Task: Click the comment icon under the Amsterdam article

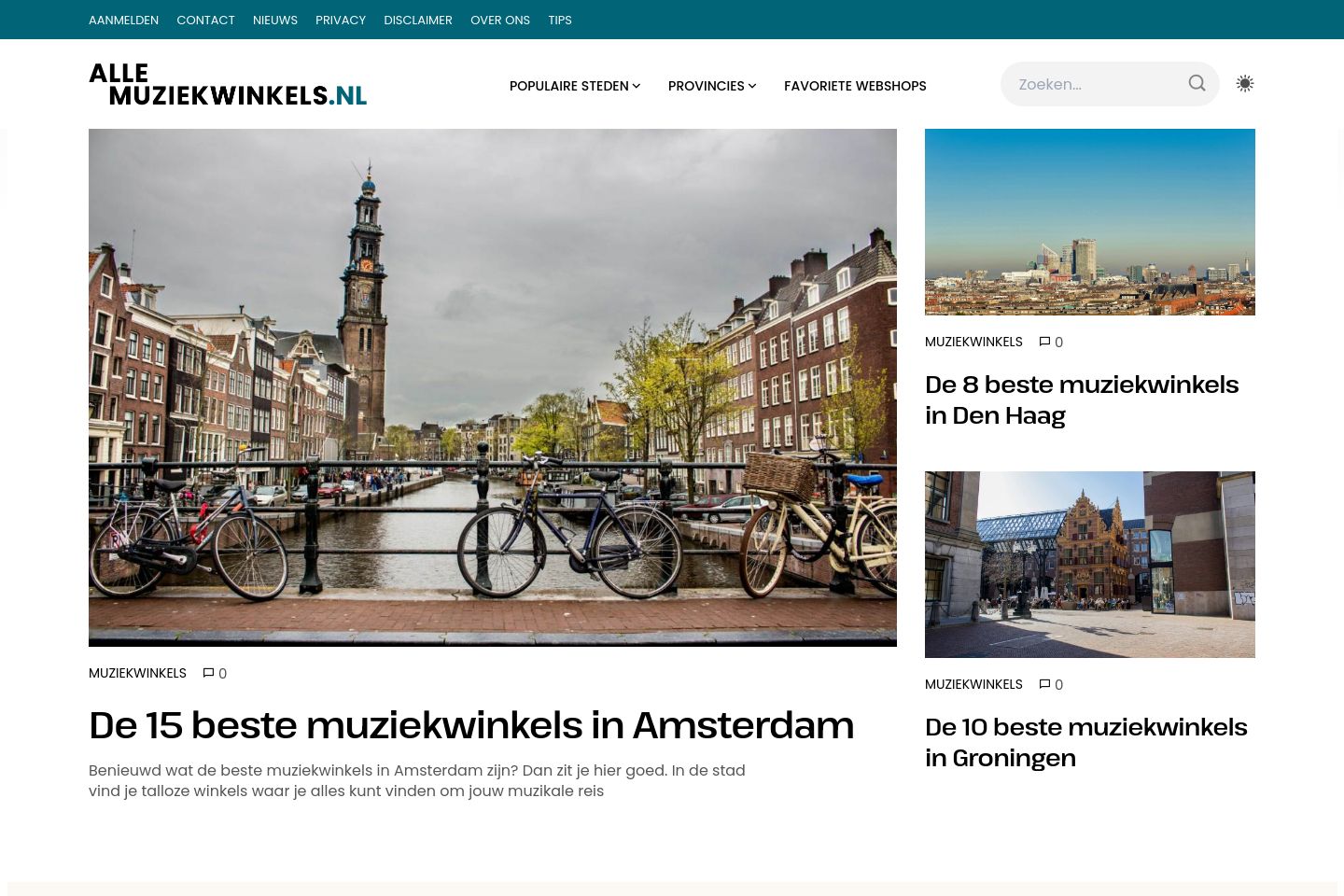Action: (208, 673)
